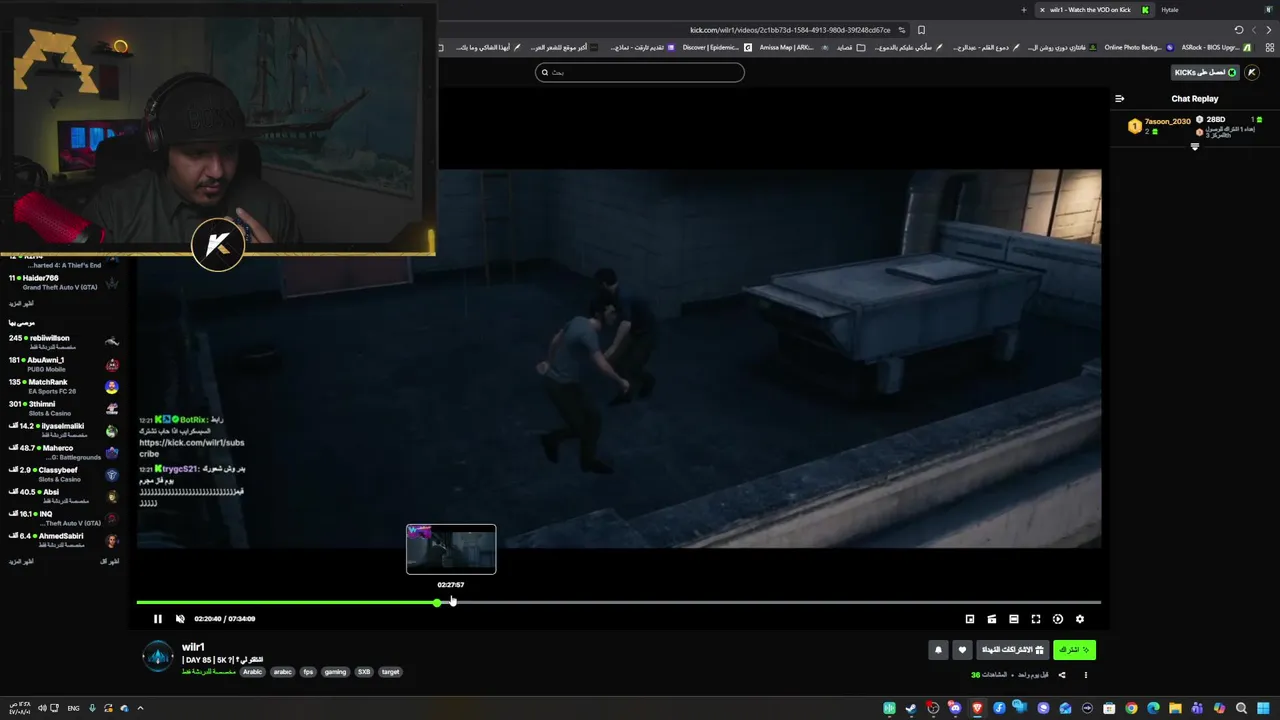This screenshot has width=1280, height=720.
Task: Click the clip creation icon
Action: tap(992, 619)
